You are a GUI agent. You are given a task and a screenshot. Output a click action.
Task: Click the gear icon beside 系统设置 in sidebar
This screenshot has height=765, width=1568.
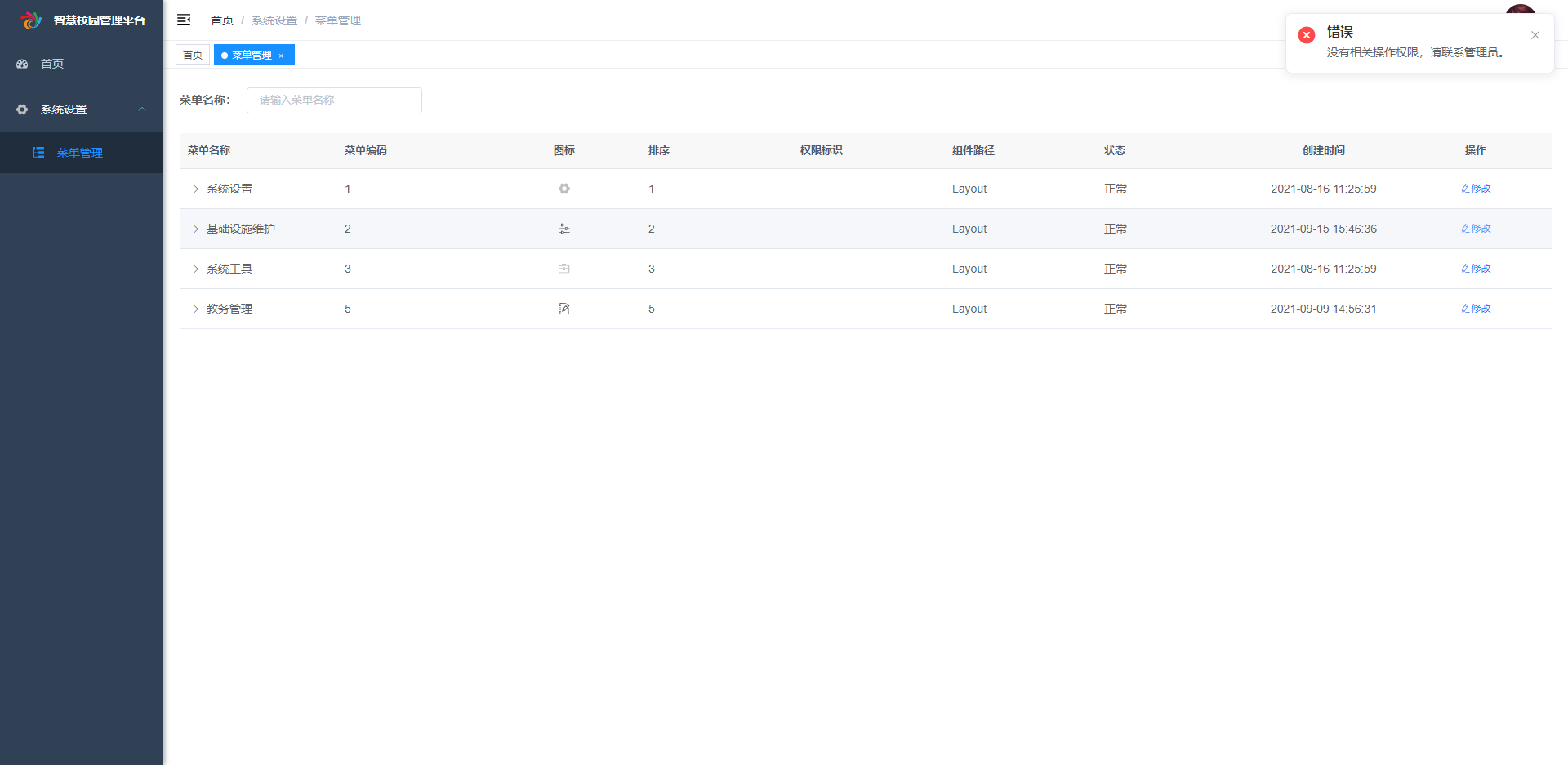coord(22,109)
